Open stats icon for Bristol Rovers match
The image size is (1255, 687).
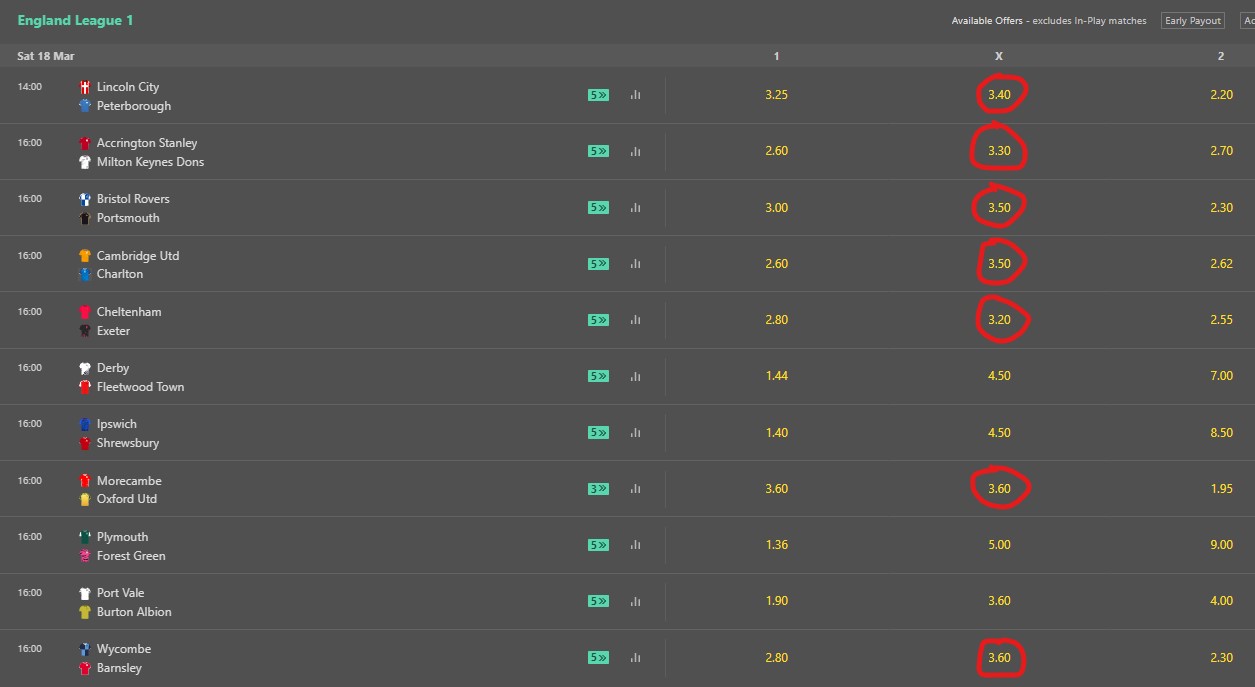(x=635, y=208)
